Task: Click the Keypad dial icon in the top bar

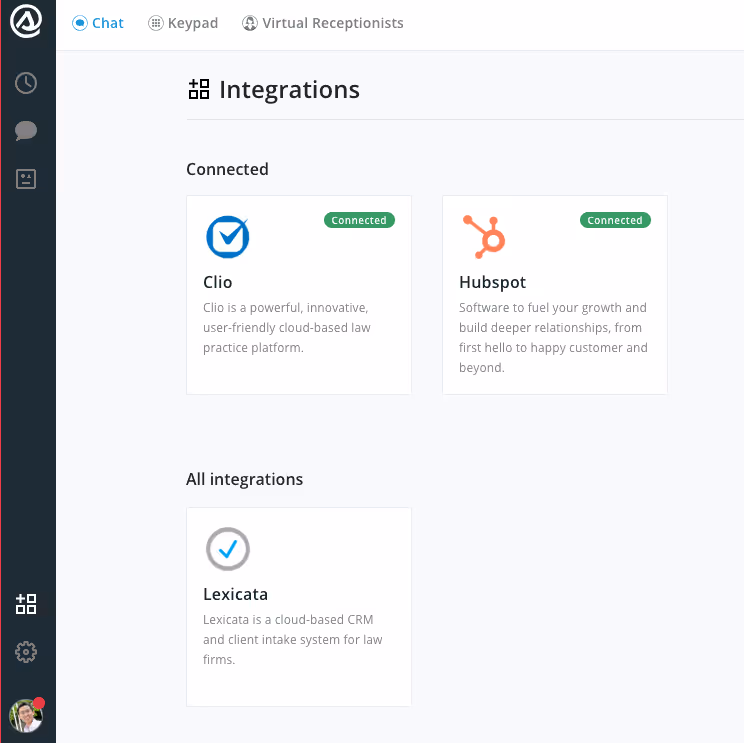Action: 156,23
